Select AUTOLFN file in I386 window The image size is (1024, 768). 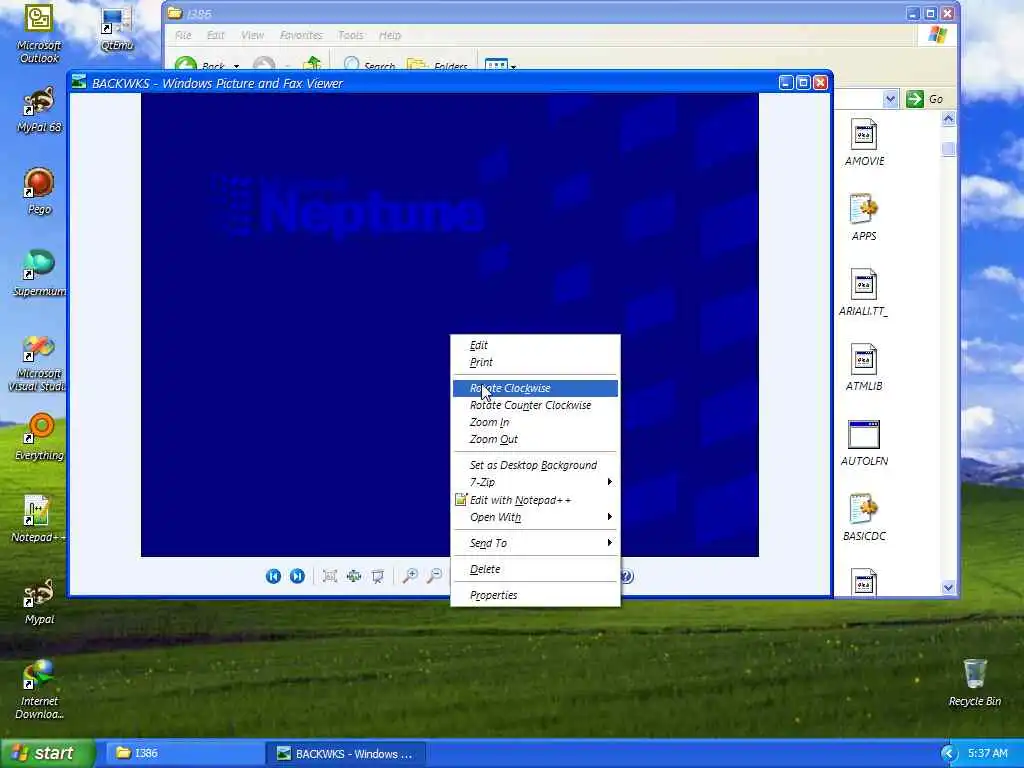tap(864, 443)
